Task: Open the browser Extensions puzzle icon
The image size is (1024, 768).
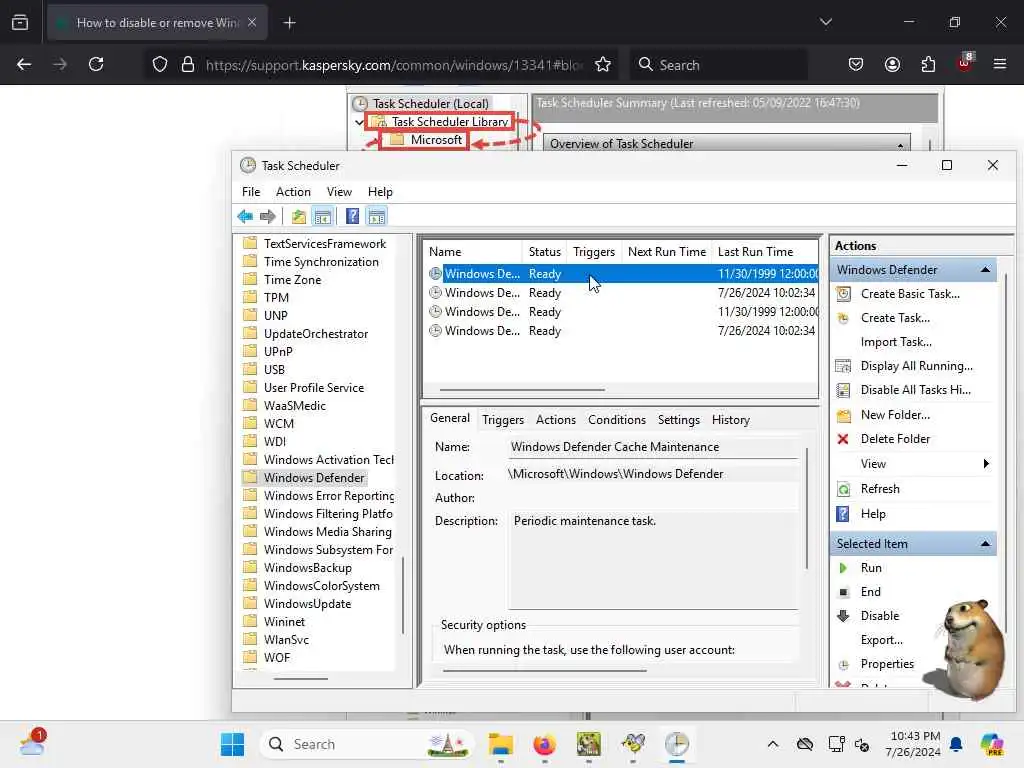Action: [928, 64]
